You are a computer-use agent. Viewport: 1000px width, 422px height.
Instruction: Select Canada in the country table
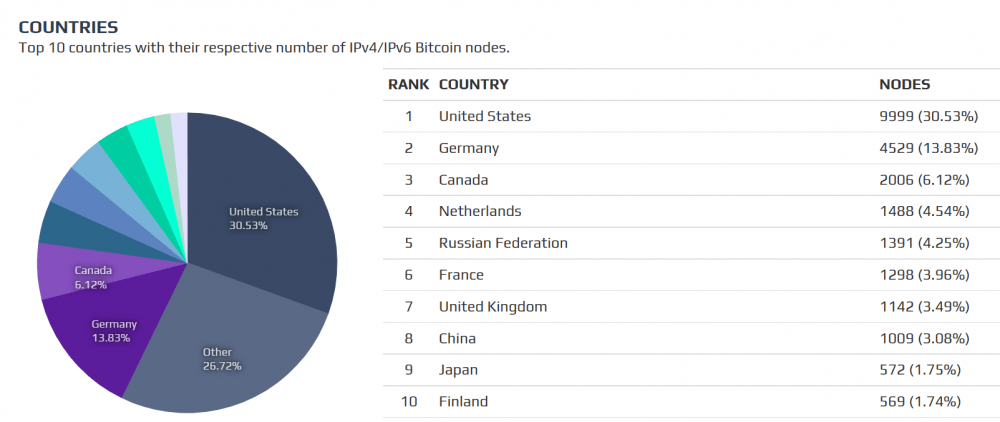click(x=464, y=180)
